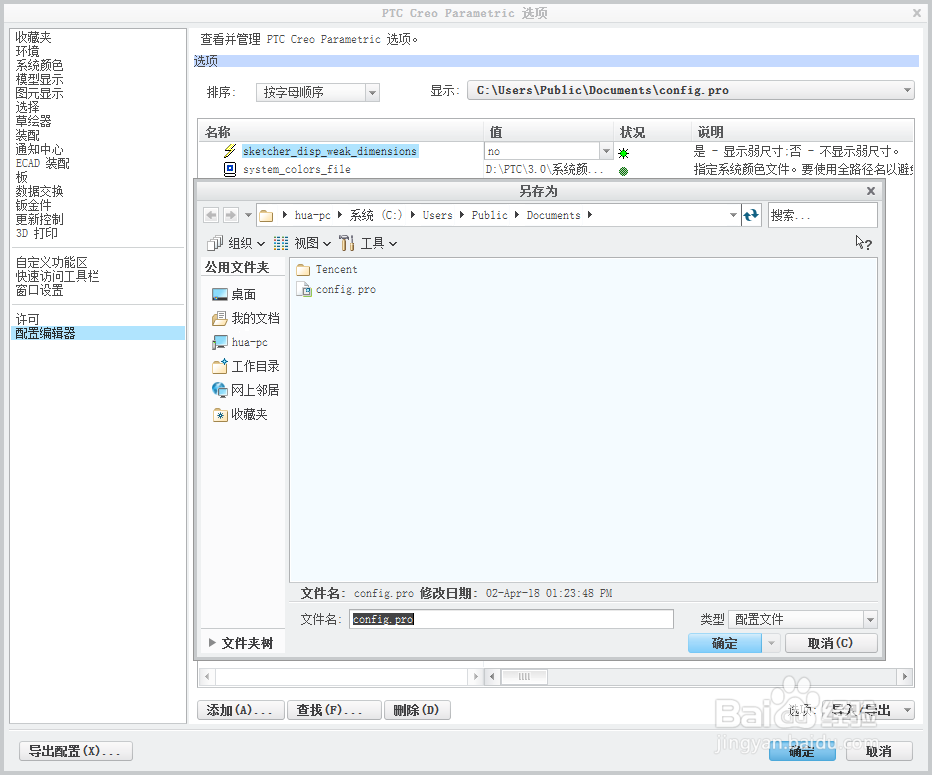Image resolution: width=932 pixels, height=775 pixels.
Task: Select ECAD 装配 category
Action: tap(42, 163)
